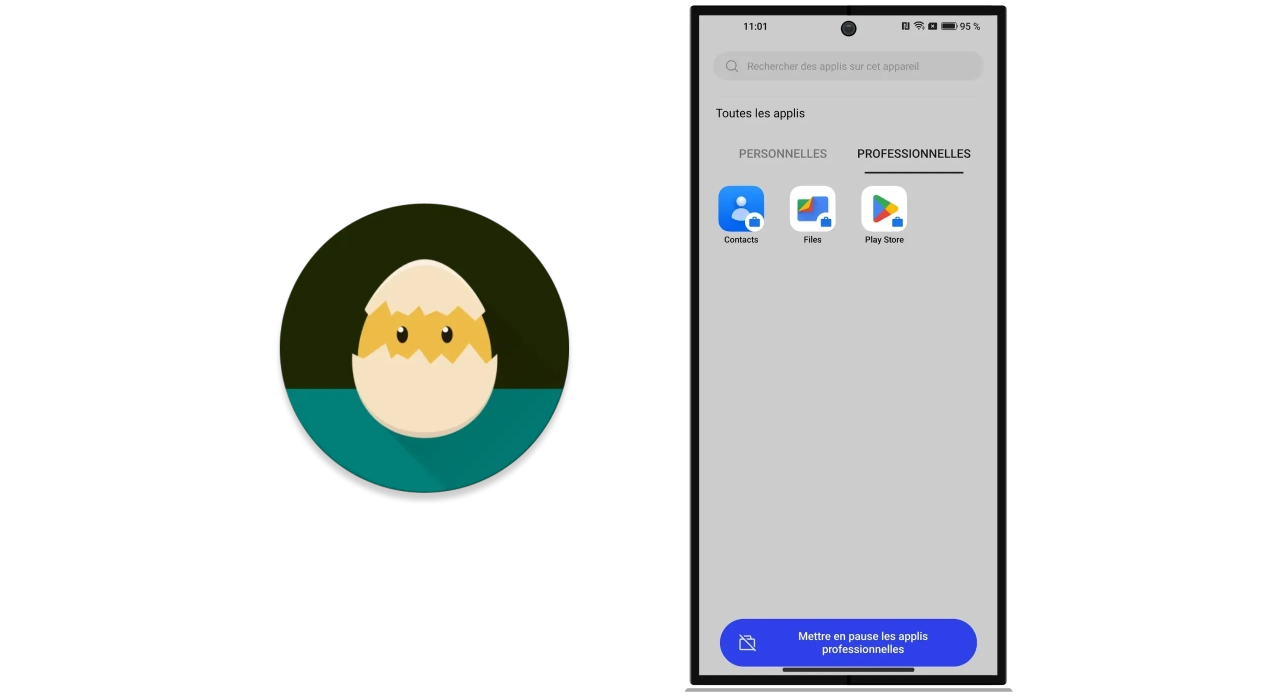Switch to the PERSONNELLES tab
Viewport: 1280px width, 697px height.
pyautogui.click(x=782, y=154)
